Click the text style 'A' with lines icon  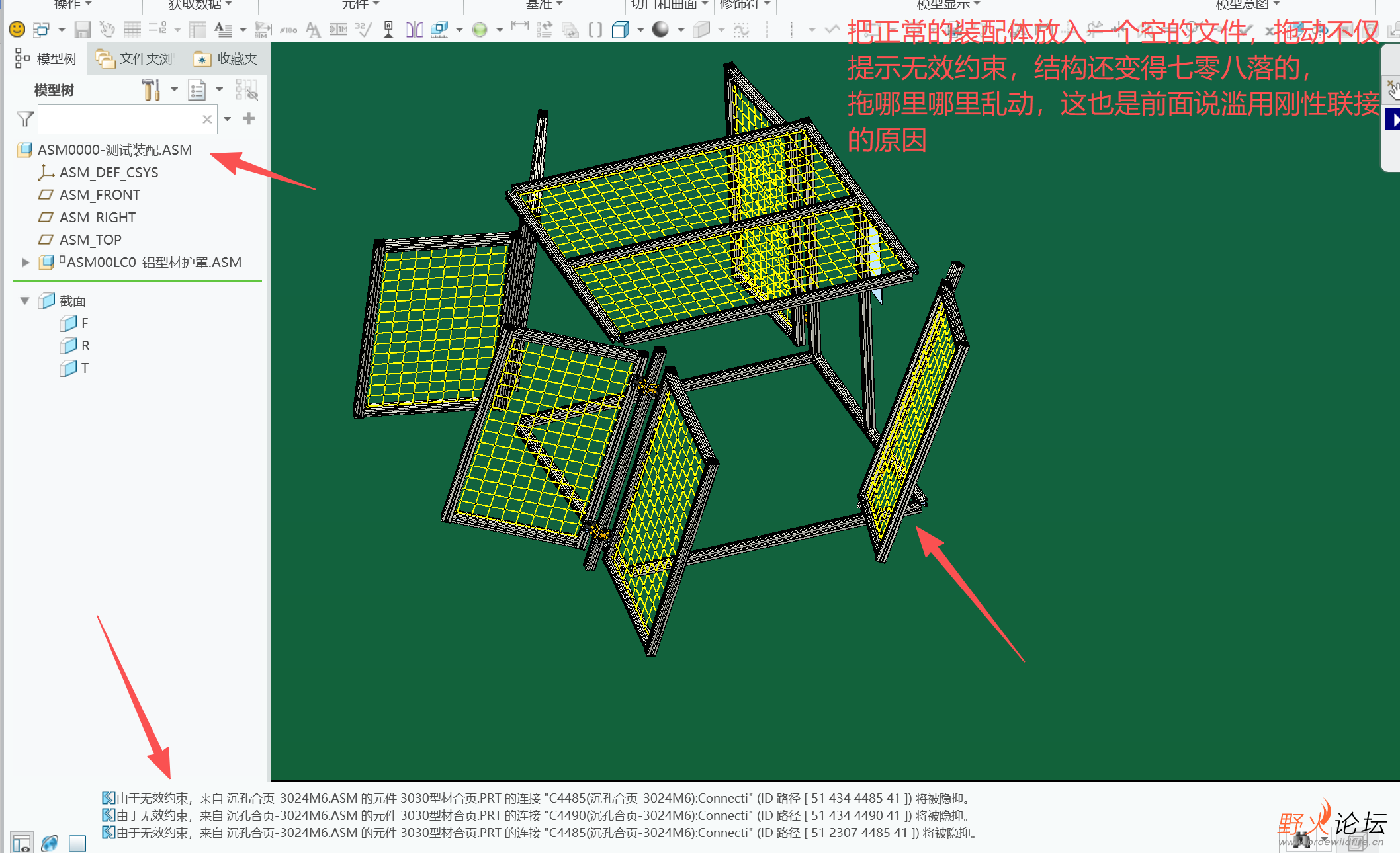(x=223, y=30)
